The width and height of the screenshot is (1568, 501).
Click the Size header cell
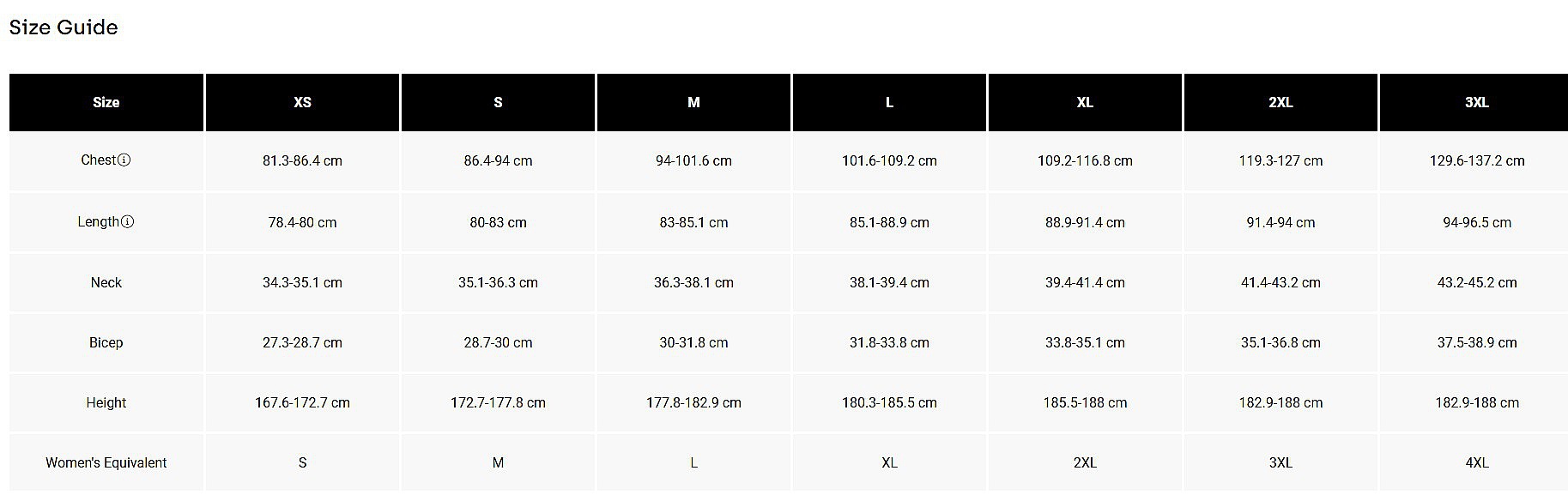pos(106,103)
